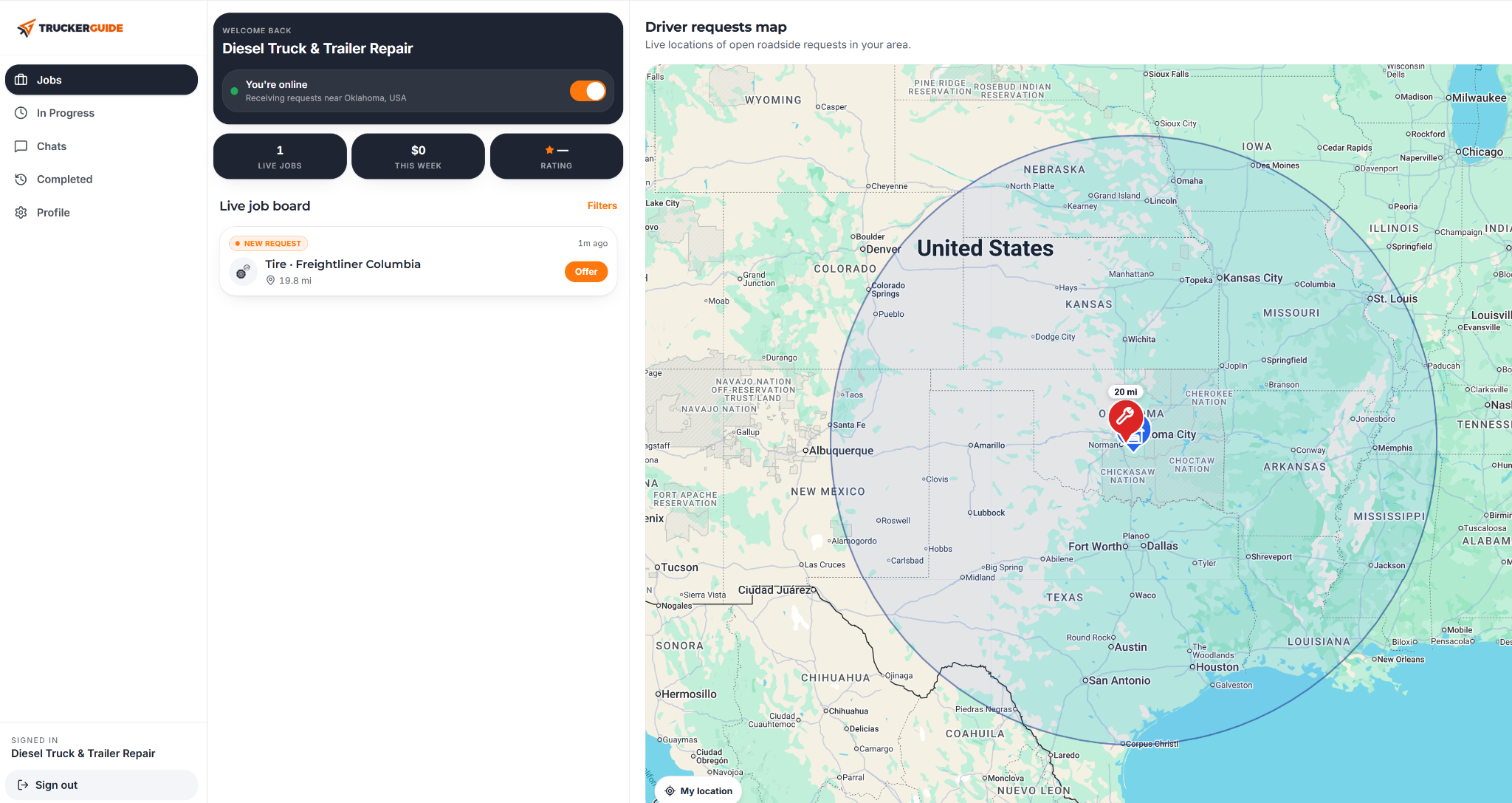
Task: Send an Offer for the Freightliner tire job
Action: point(586,272)
